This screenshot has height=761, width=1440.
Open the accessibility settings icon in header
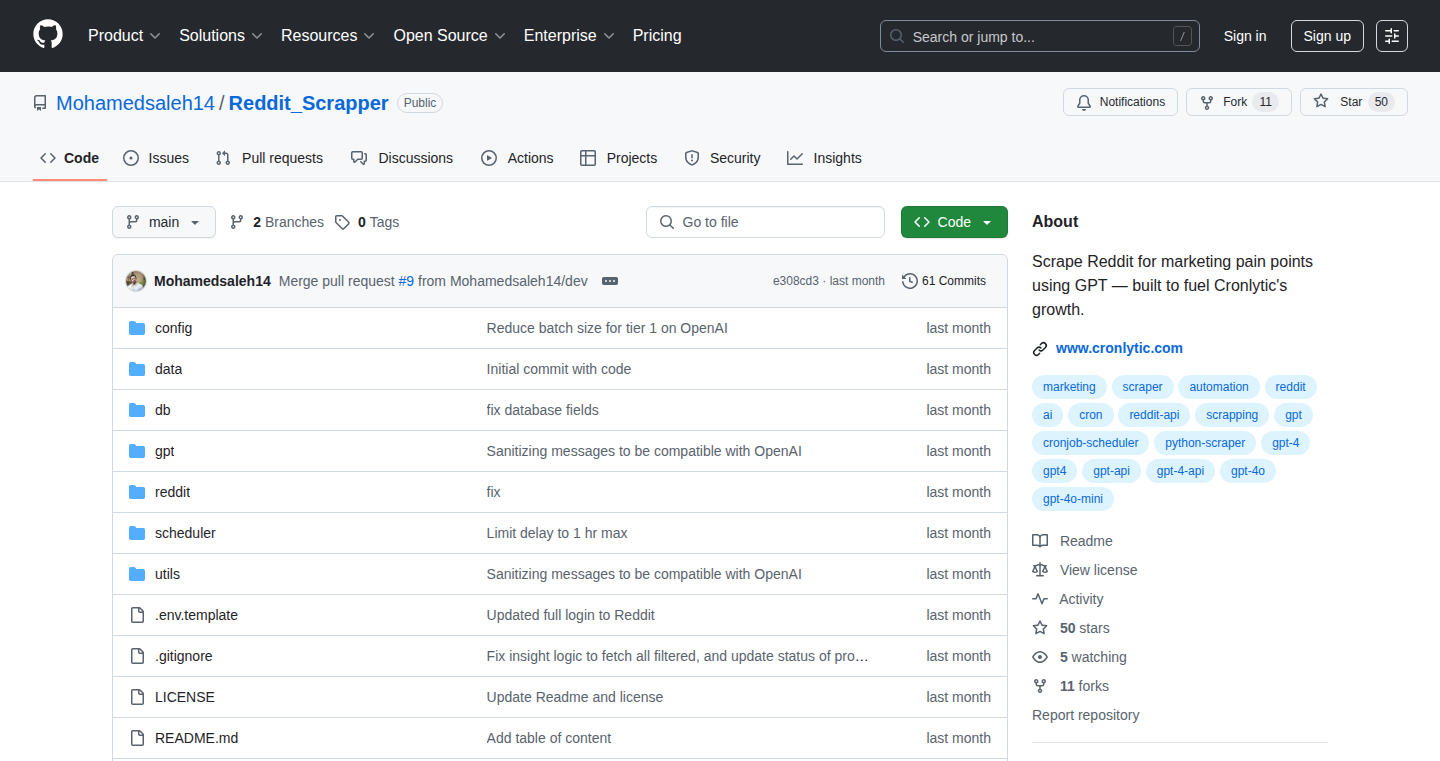(1392, 36)
